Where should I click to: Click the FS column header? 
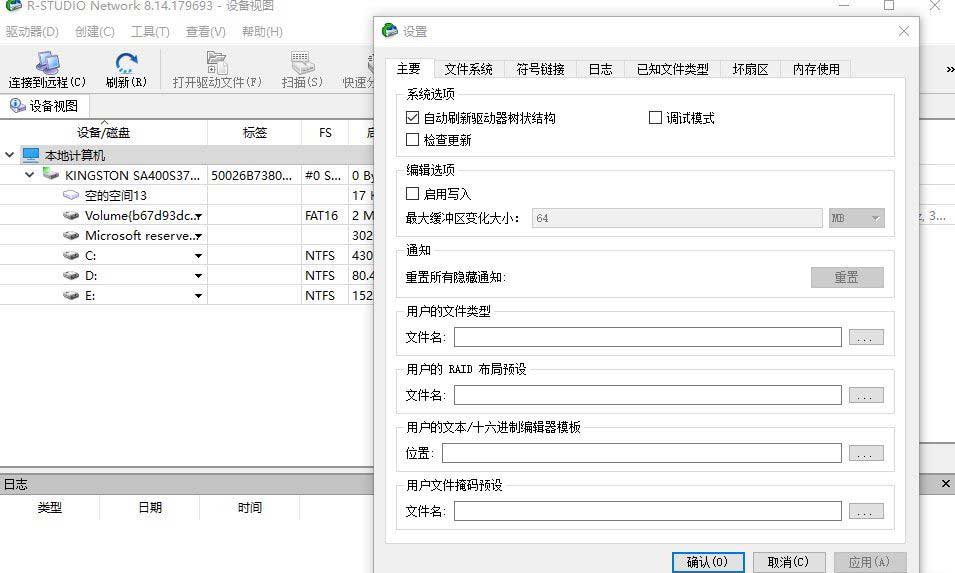click(325, 132)
